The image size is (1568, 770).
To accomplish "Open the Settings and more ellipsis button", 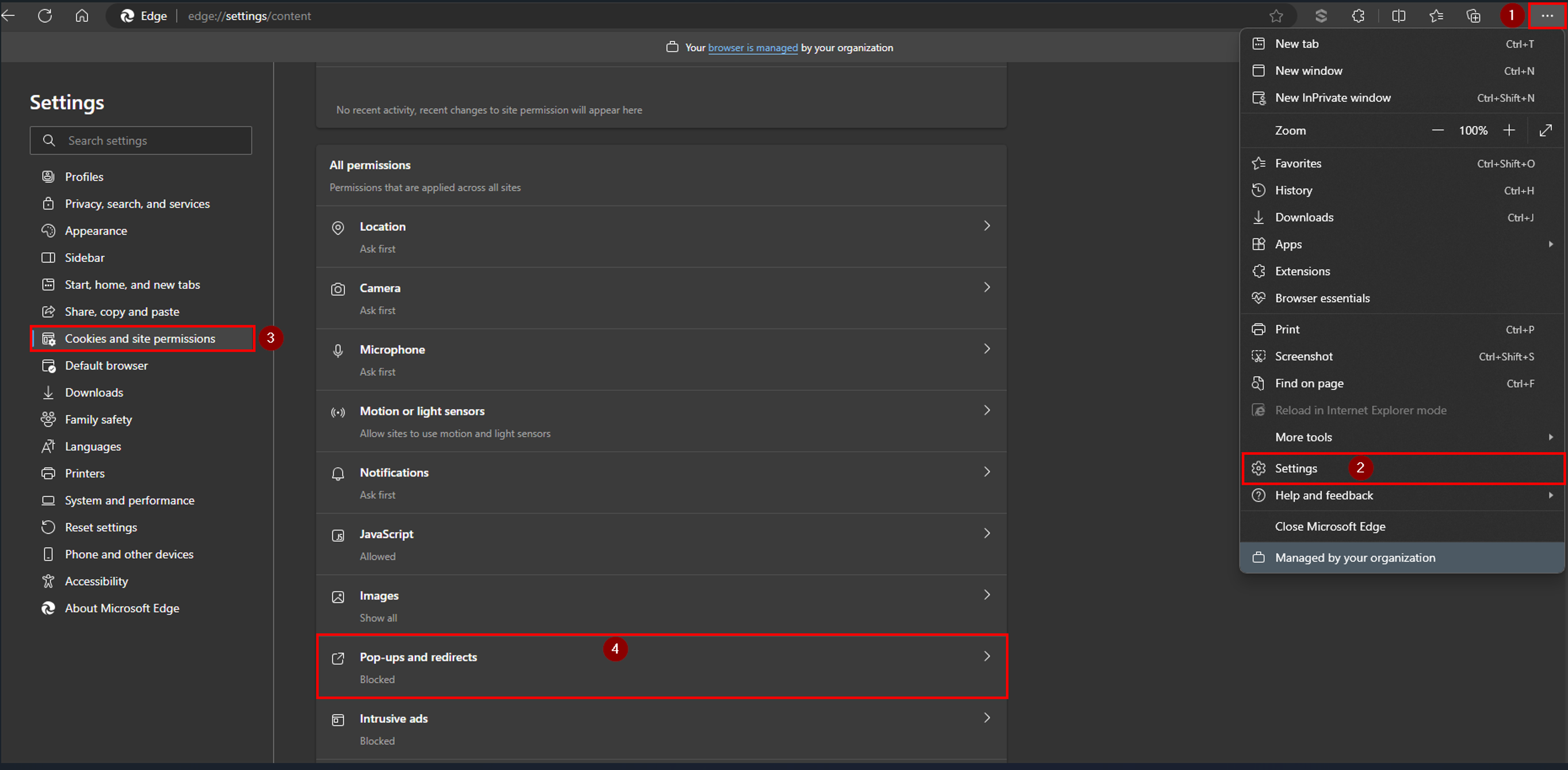I will (x=1547, y=16).
